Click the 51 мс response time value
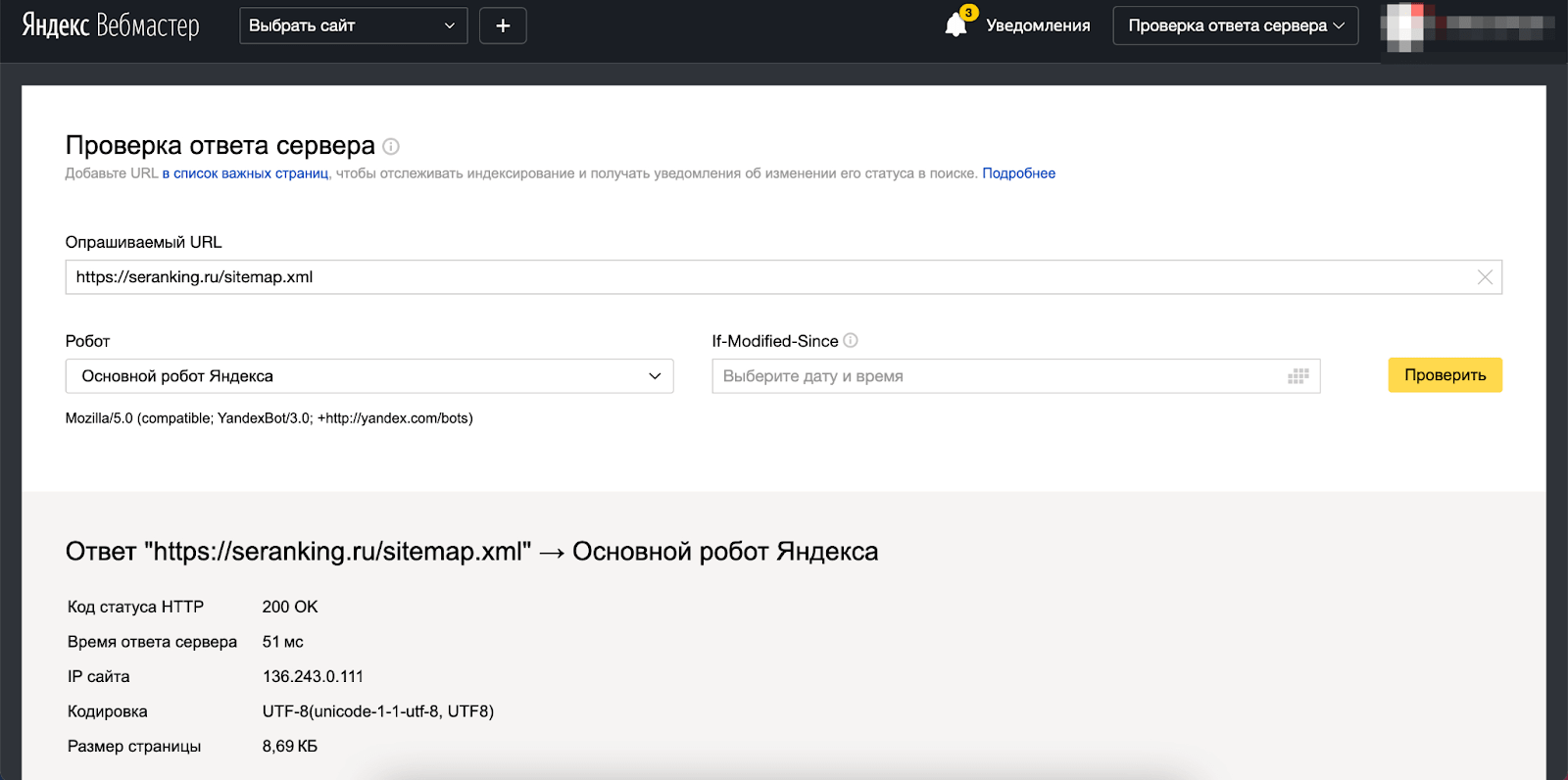This screenshot has width=1568, height=780. coord(282,642)
